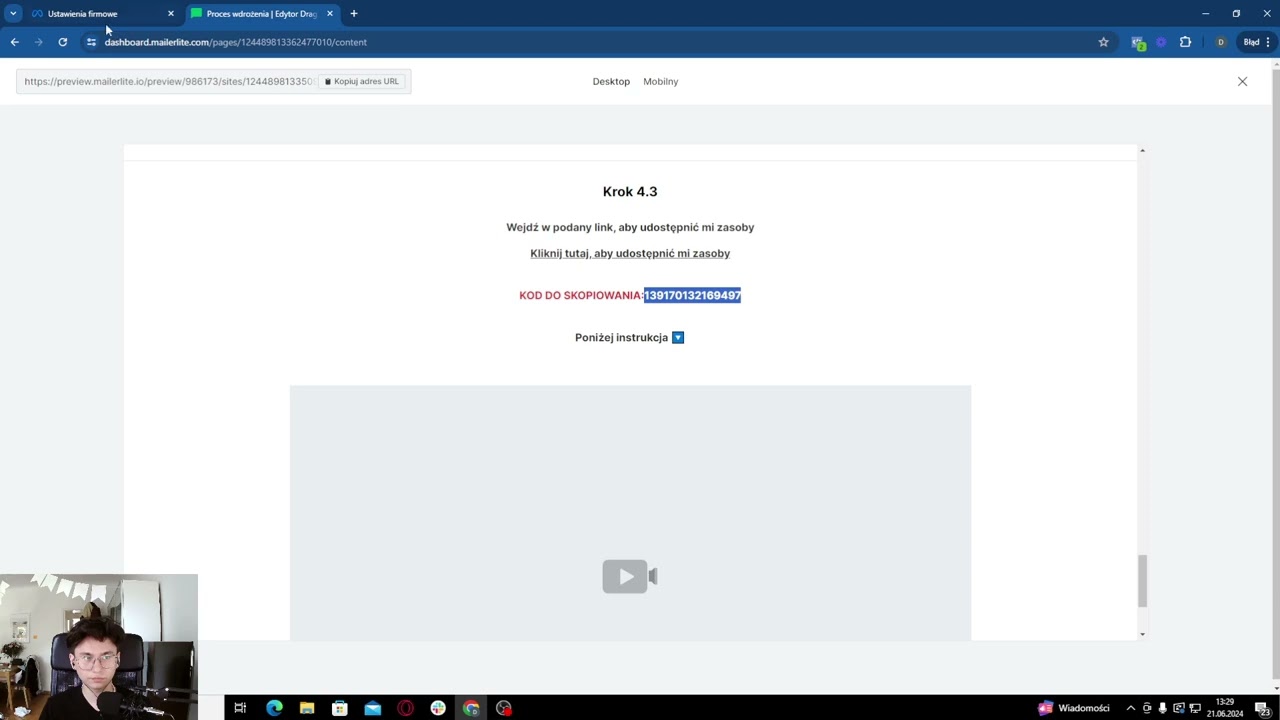Switch preview to Desktop view
This screenshot has height=720, width=1280.
point(611,81)
